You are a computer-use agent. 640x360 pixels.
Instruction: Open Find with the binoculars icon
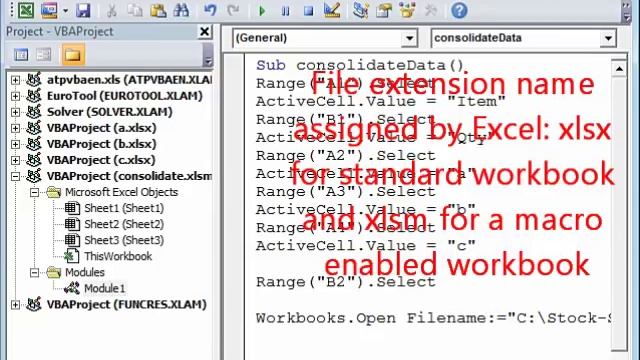pyautogui.click(x=181, y=10)
